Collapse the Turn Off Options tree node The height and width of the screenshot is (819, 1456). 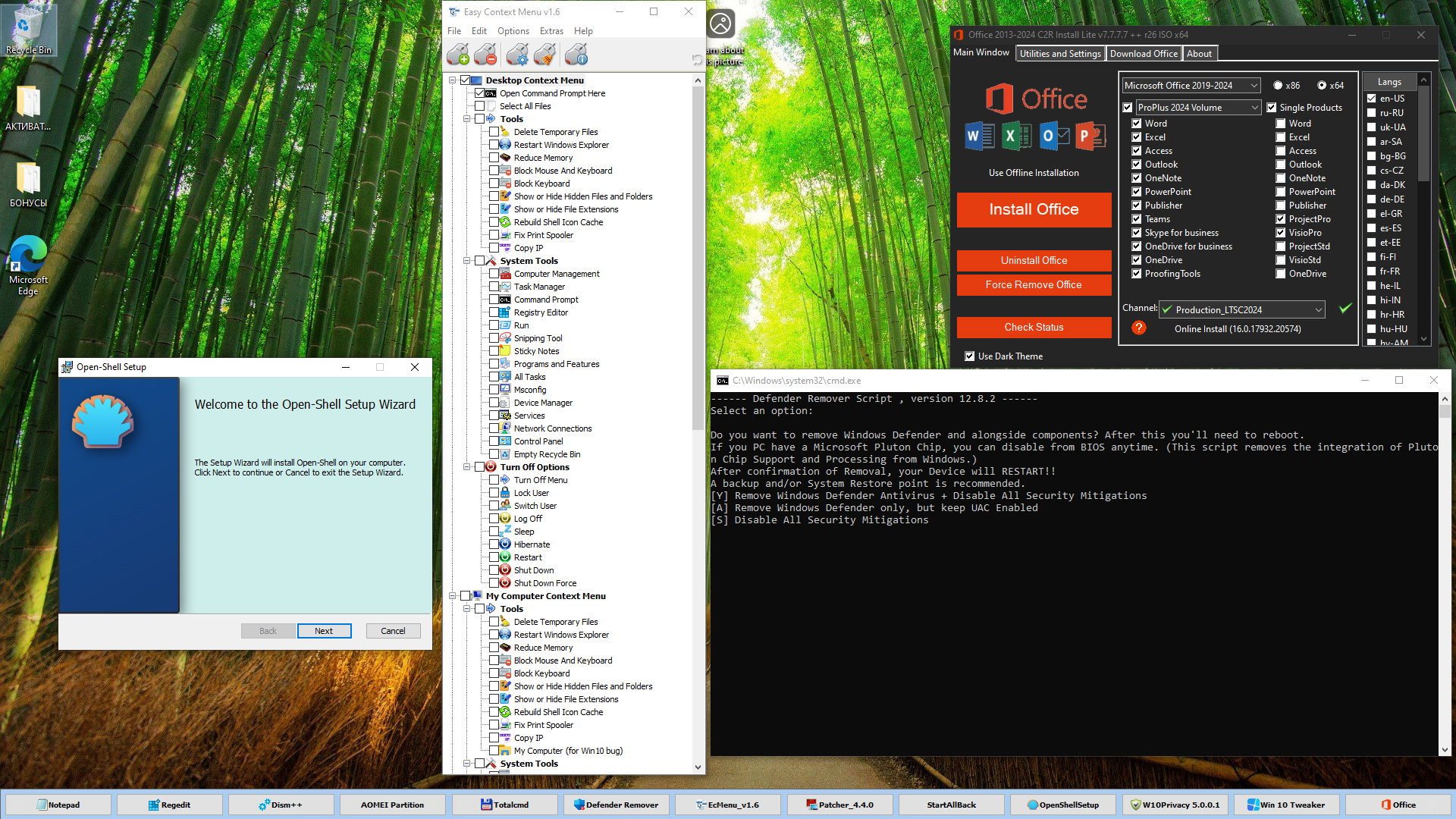click(x=467, y=467)
